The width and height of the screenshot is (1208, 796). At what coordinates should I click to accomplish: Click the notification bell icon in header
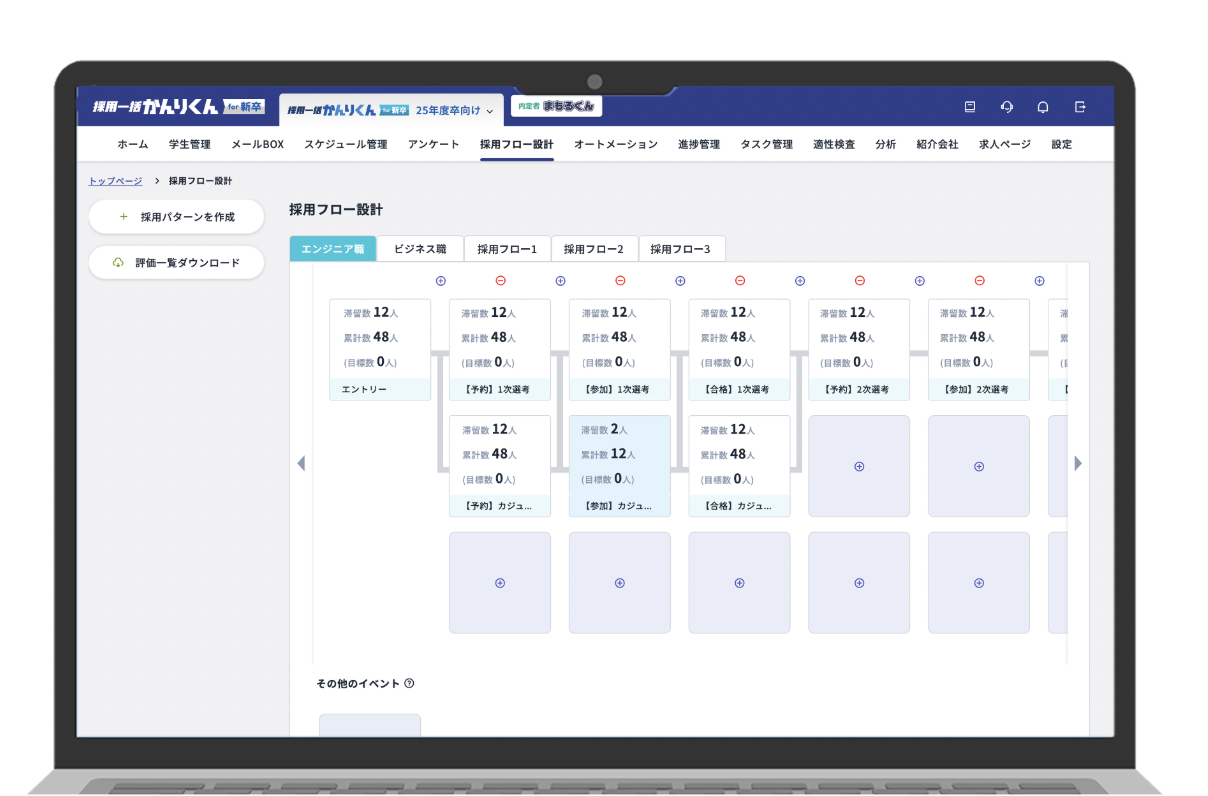click(x=1043, y=107)
